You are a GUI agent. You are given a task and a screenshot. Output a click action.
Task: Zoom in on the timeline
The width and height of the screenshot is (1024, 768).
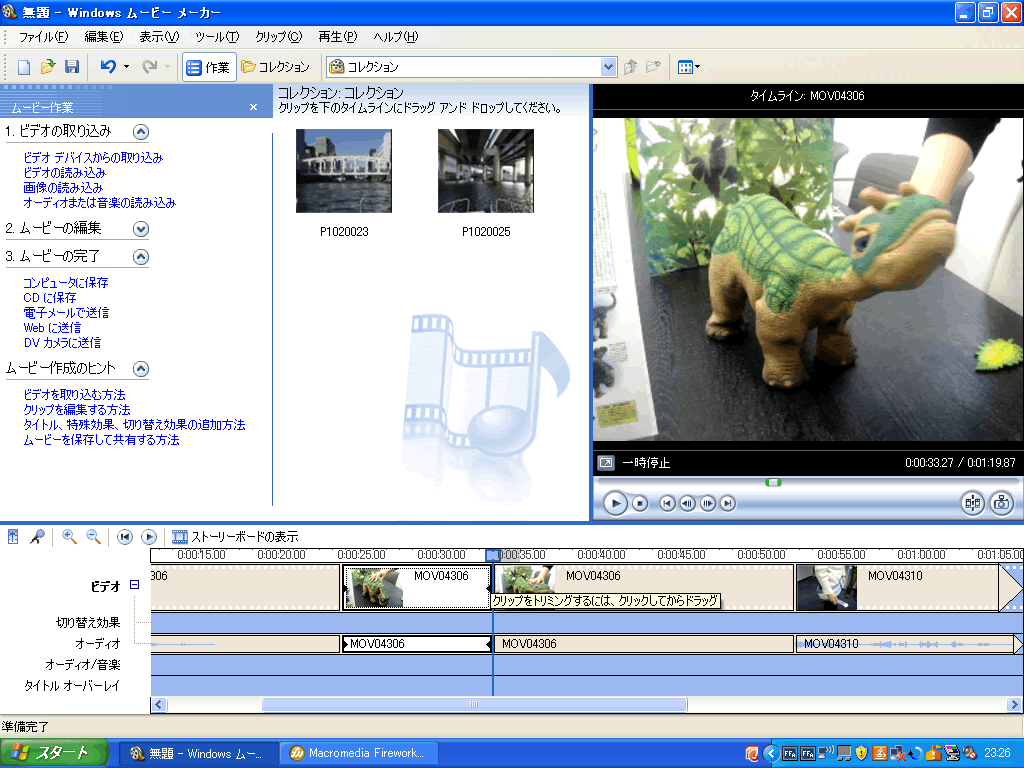69,537
